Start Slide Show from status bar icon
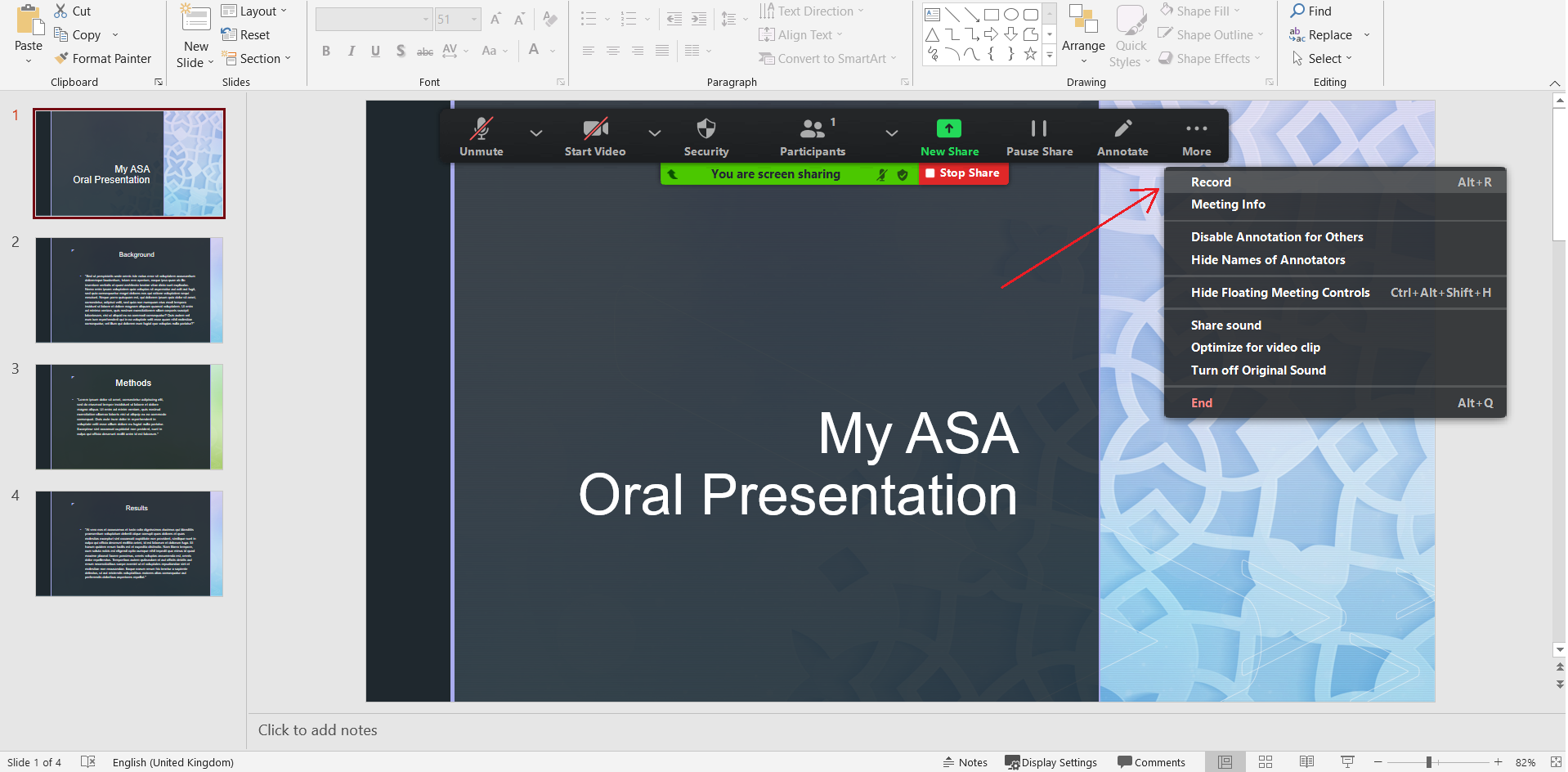This screenshot has width=1568, height=772. pyautogui.click(x=1347, y=762)
